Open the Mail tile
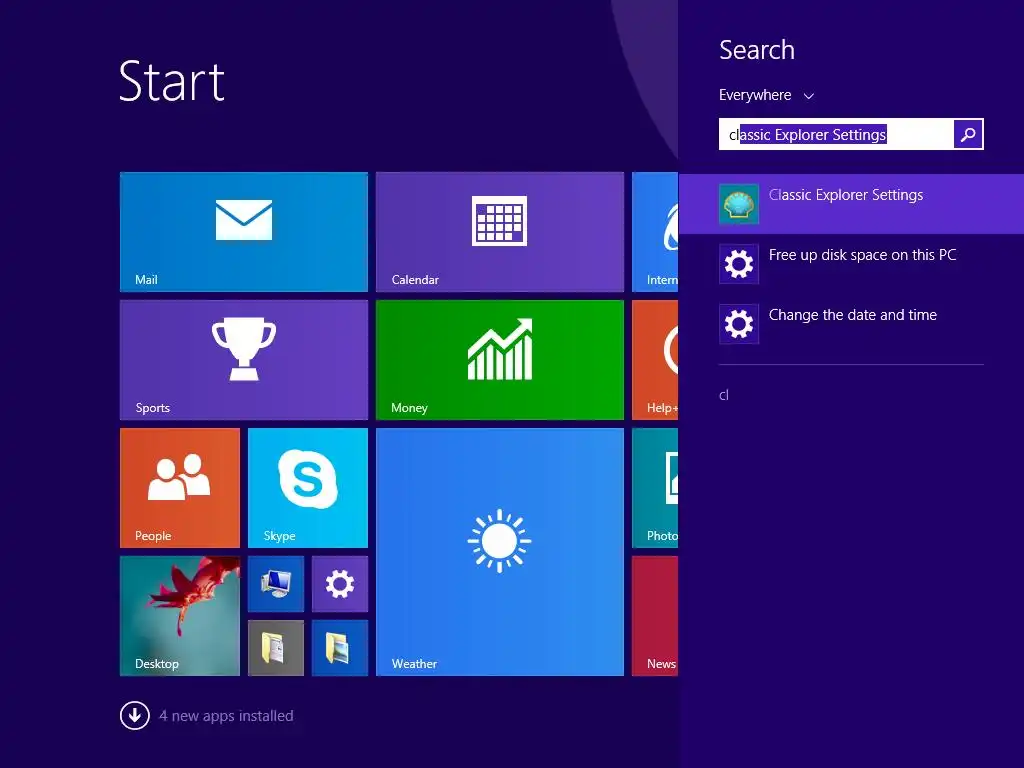Screen dimensions: 1024x768 coord(244,232)
